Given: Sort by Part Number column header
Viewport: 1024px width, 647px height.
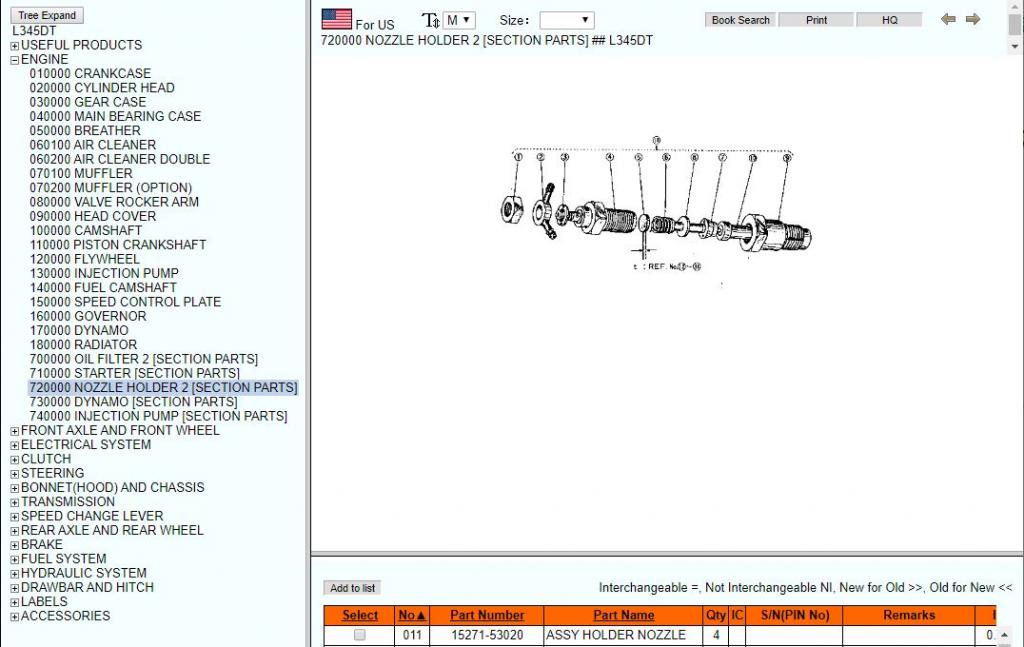Looking at the screenshot, I should click(487, 615).
